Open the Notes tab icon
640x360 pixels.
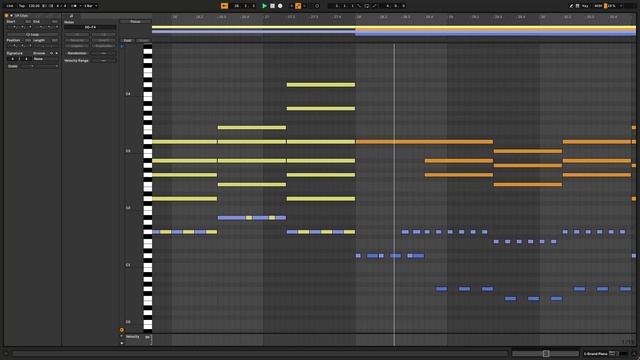(71, 16)
